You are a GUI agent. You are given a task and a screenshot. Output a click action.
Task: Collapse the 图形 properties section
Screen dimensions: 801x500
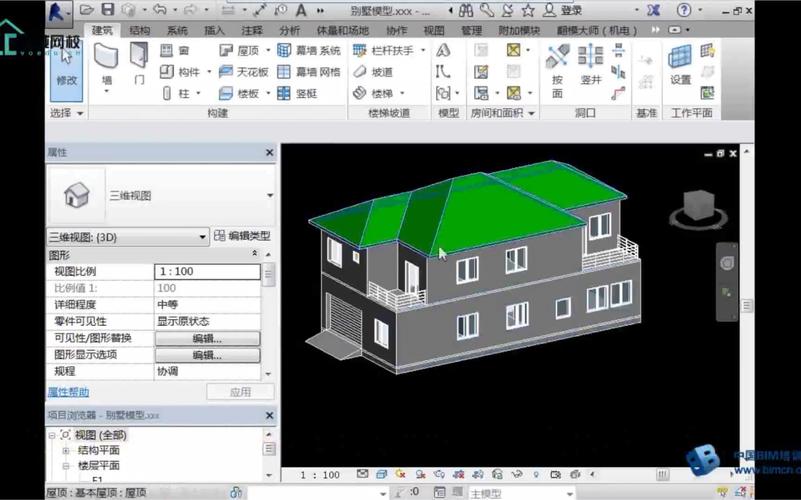tap(254, 253)
